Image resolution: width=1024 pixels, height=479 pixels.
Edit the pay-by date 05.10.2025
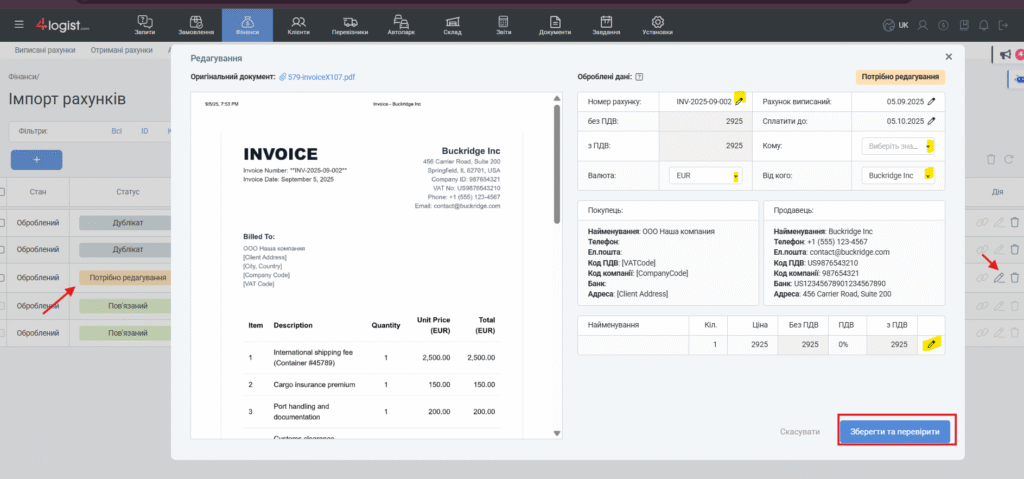tap(932, 123)
